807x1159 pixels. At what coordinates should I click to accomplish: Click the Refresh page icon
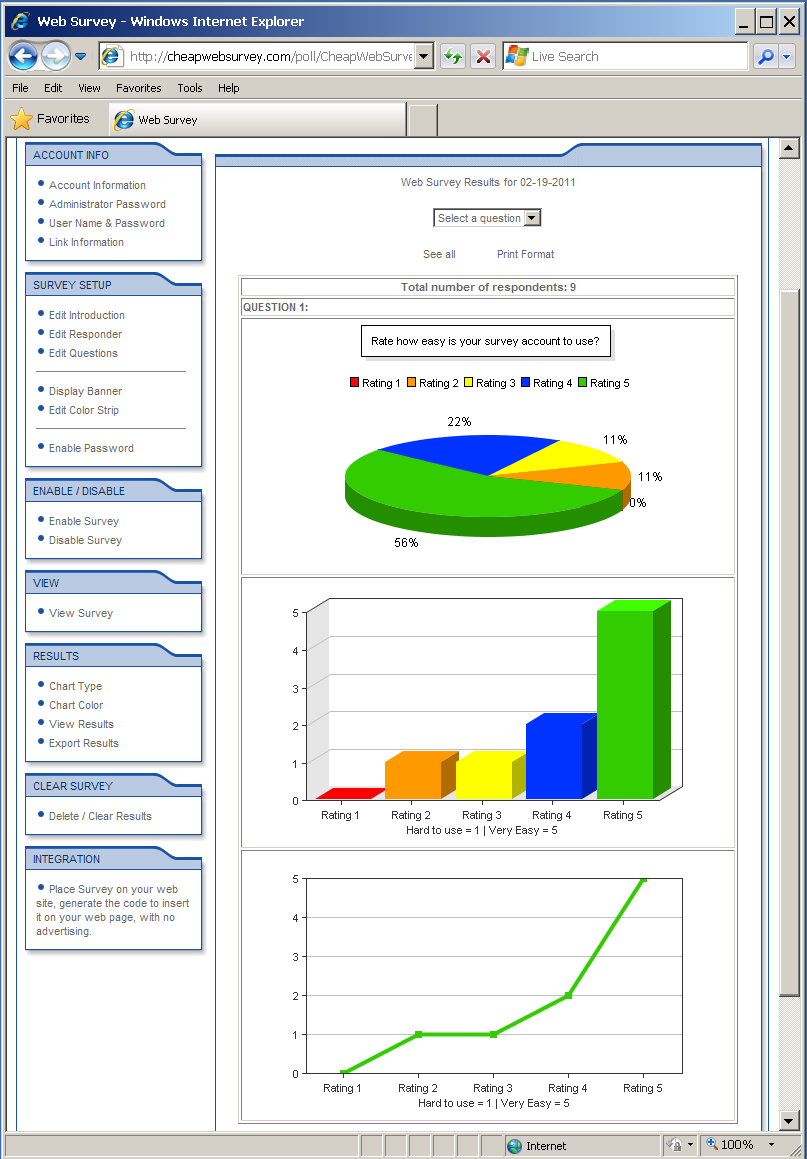pos(453,56)
